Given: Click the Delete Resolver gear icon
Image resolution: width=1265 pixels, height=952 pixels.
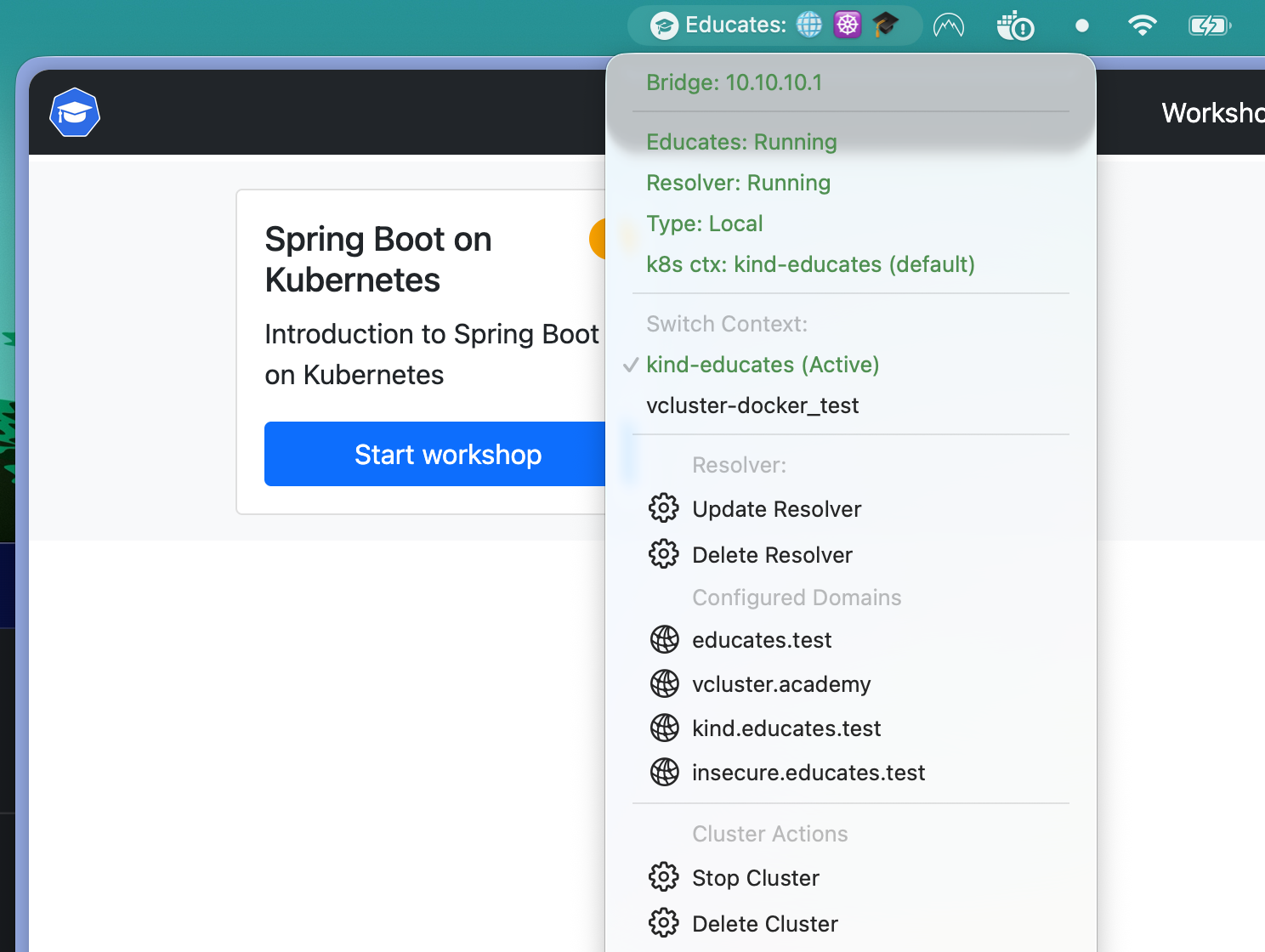Looking at the screenshot, I should coord(663,554).
